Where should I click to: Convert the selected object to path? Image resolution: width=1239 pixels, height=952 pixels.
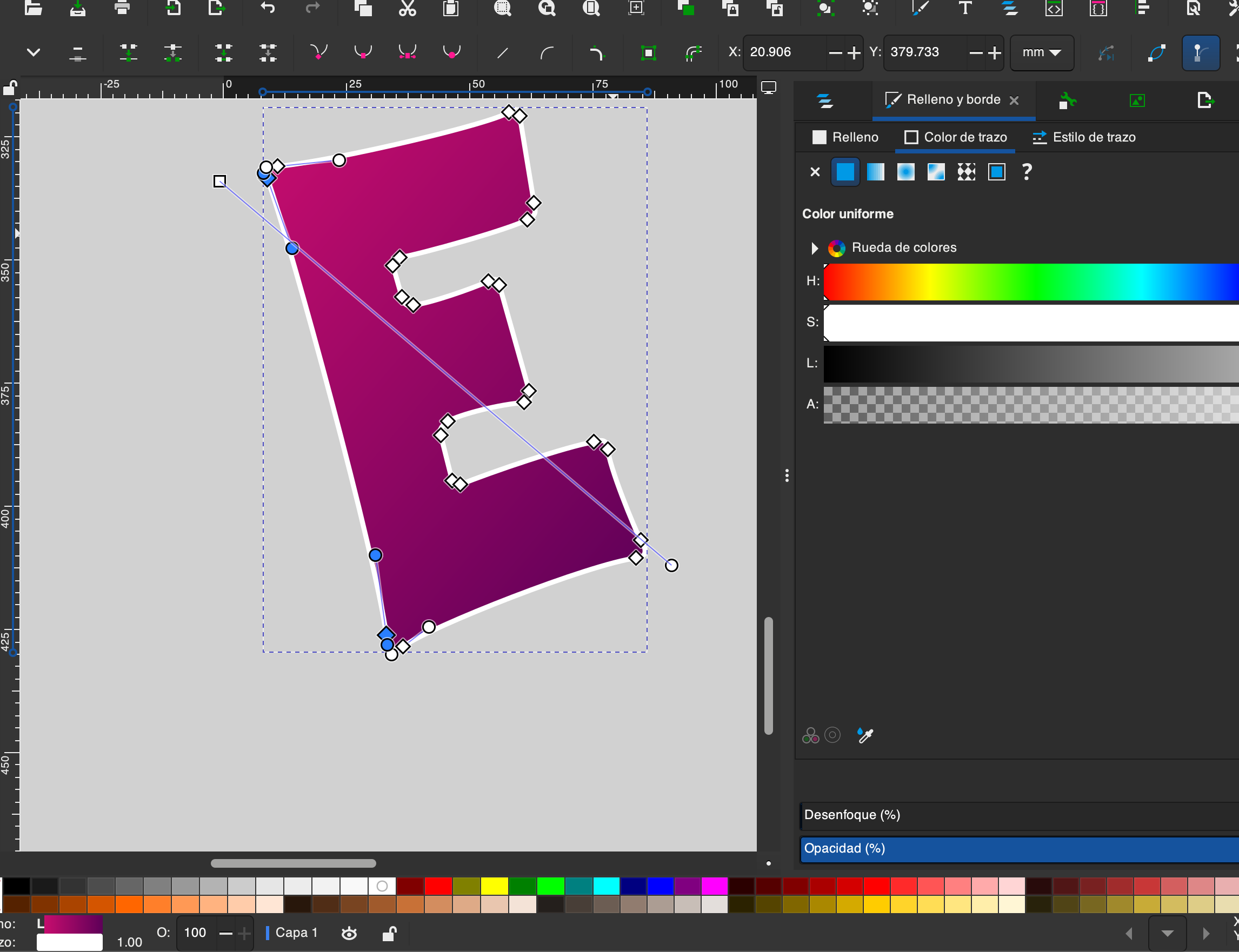pyautogui.click(x=648, y=53)
